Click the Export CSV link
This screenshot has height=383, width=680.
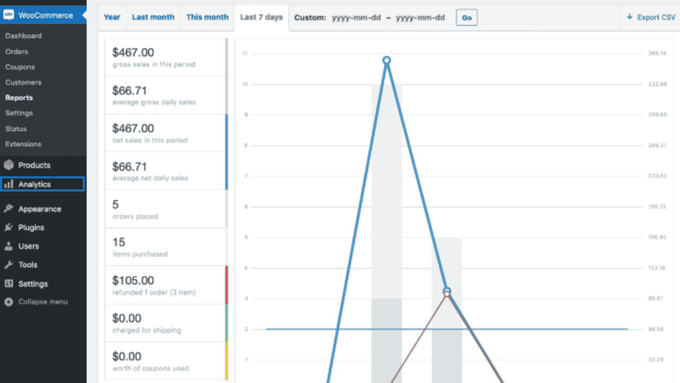(651, 17)
